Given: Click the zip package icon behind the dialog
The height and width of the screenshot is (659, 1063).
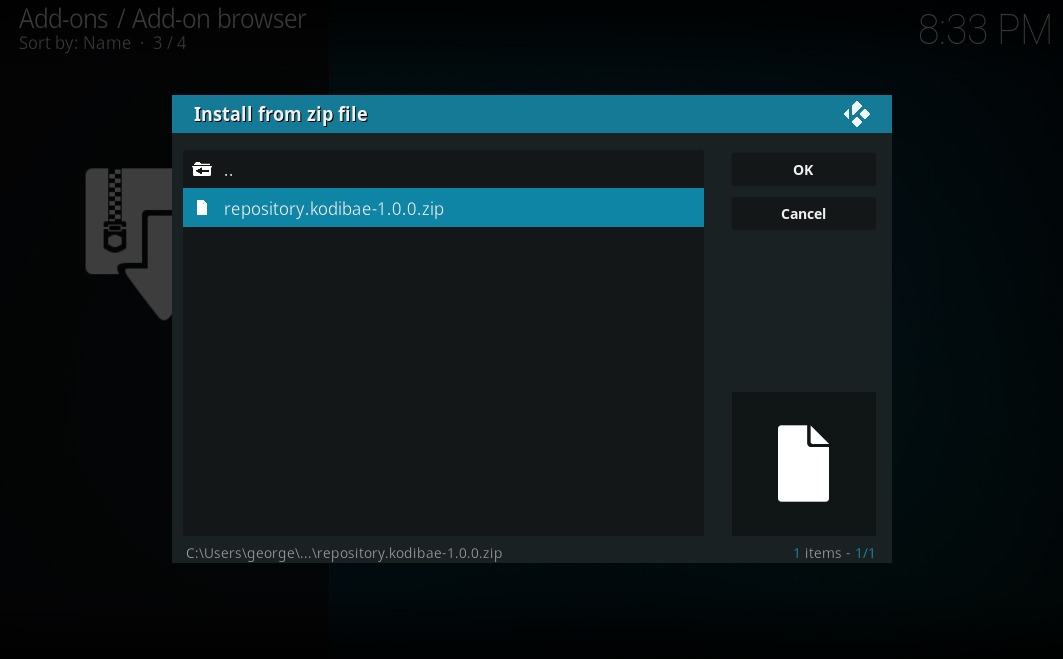Looking at the screenshot, I should [127, 240].
